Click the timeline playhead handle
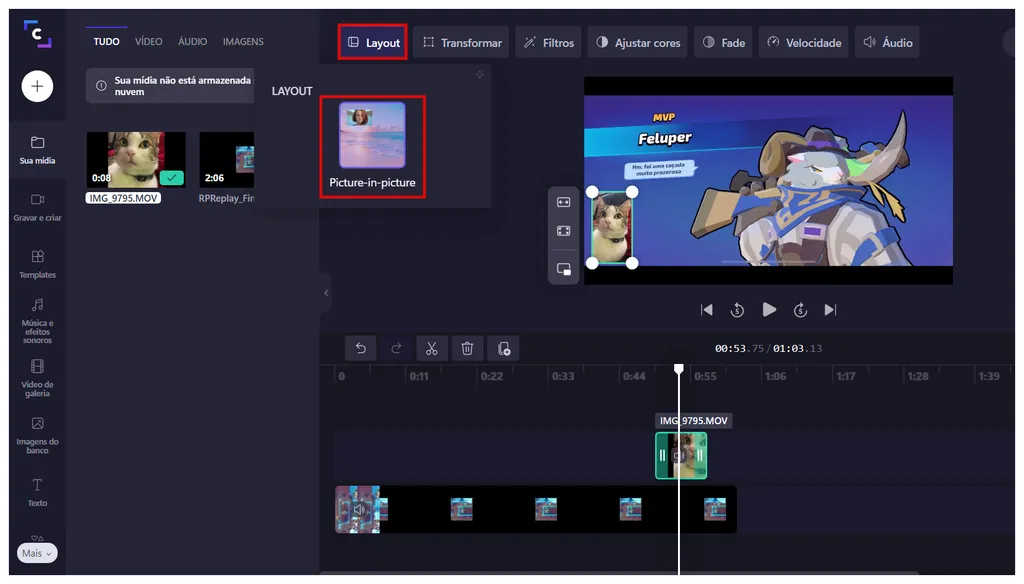This screenshot has height=584, width=1024. [x=679, y=369]
